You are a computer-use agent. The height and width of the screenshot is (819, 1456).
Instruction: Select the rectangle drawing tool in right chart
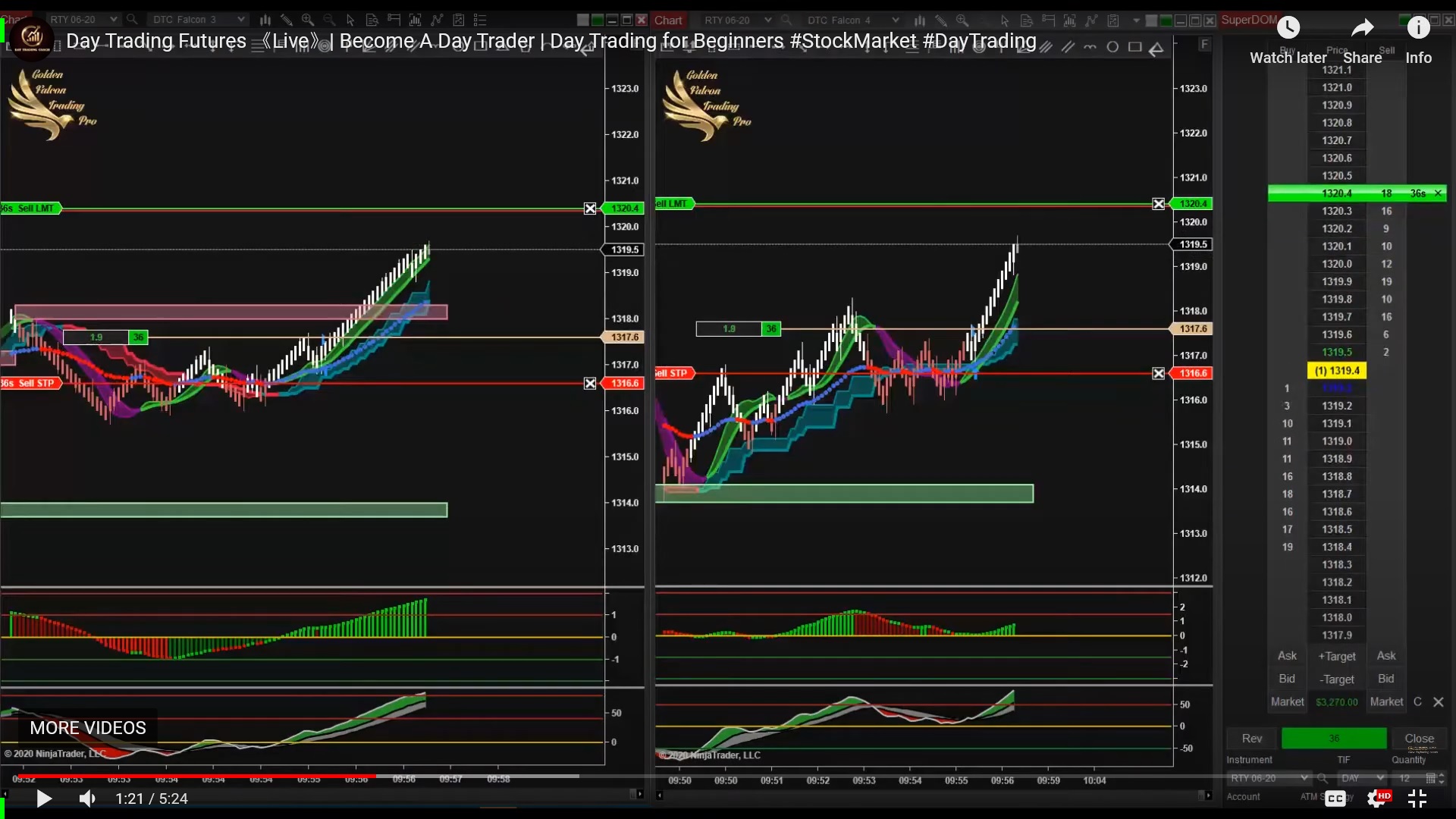pyautogui.click(x=1135, y=47)
